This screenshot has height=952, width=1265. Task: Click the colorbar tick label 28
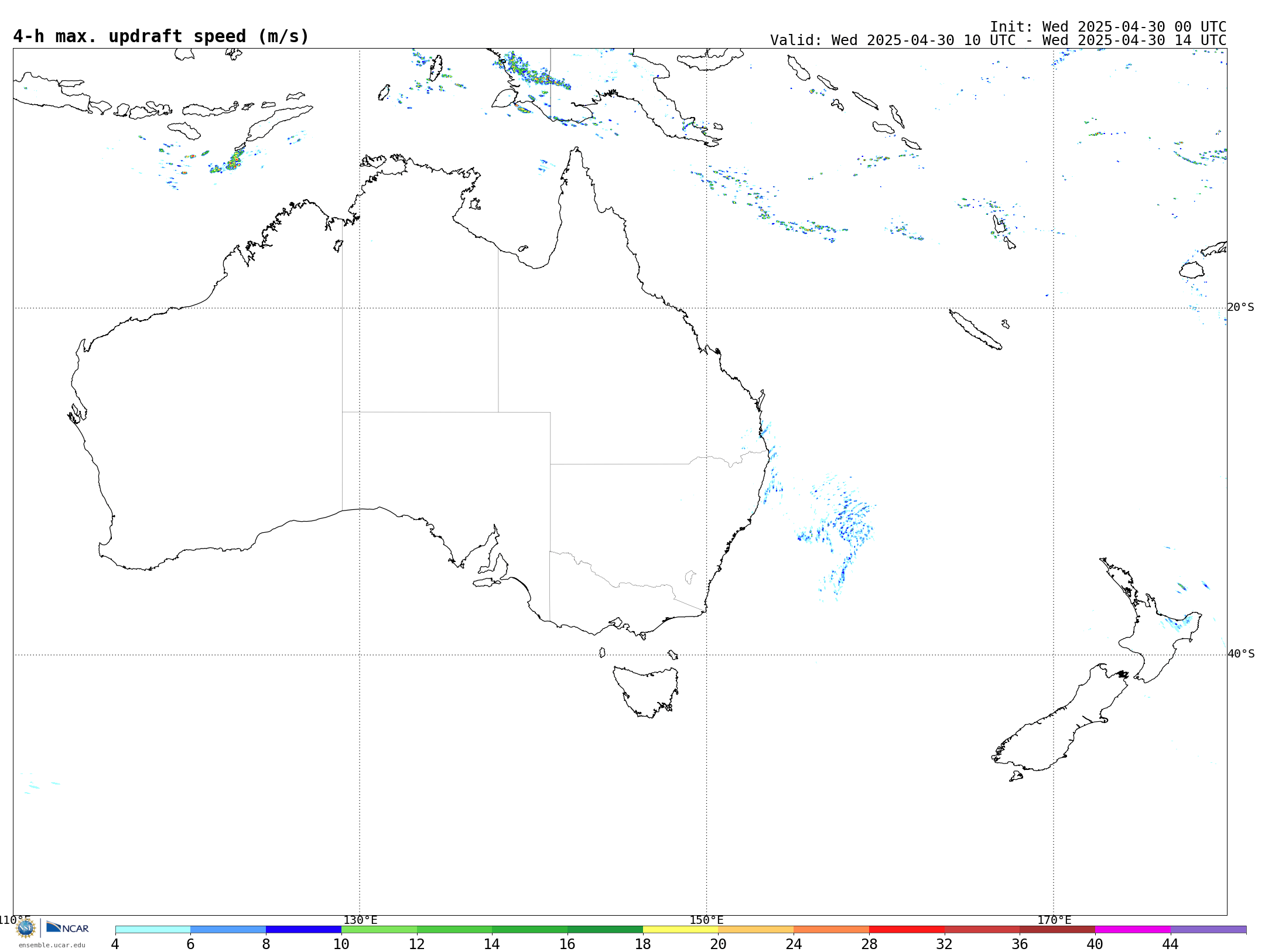tap(869, 944)
